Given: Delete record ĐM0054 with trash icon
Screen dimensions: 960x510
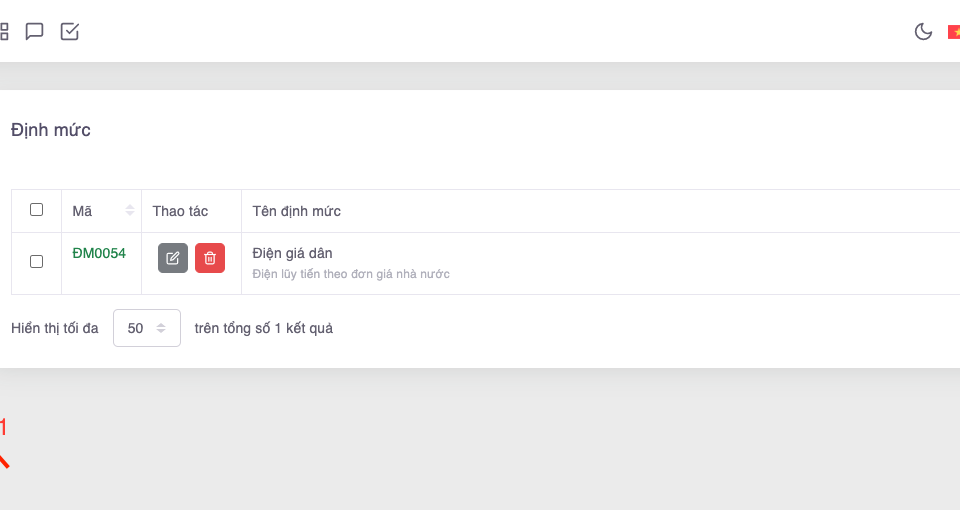Looking at the screenshot, I should (x=210, y=258).
